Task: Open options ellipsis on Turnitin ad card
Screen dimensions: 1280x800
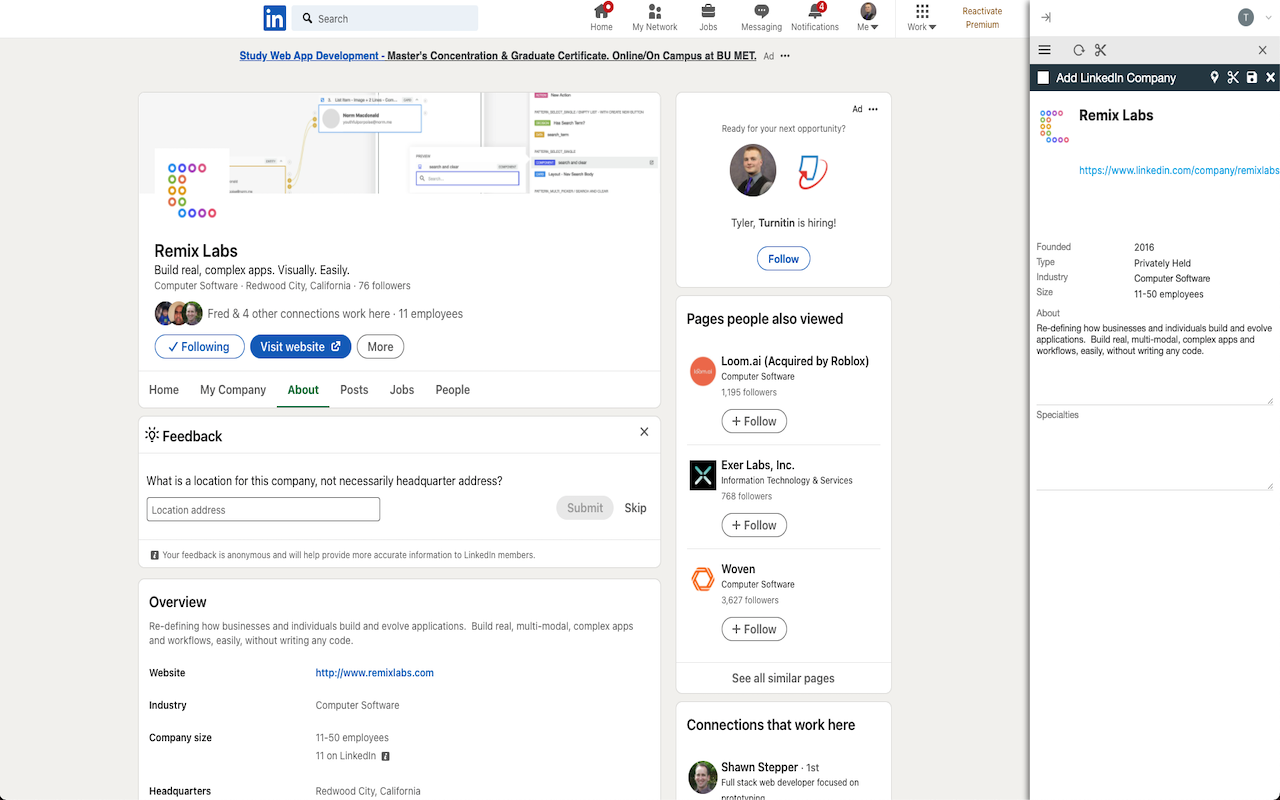Action: [873, 109]
